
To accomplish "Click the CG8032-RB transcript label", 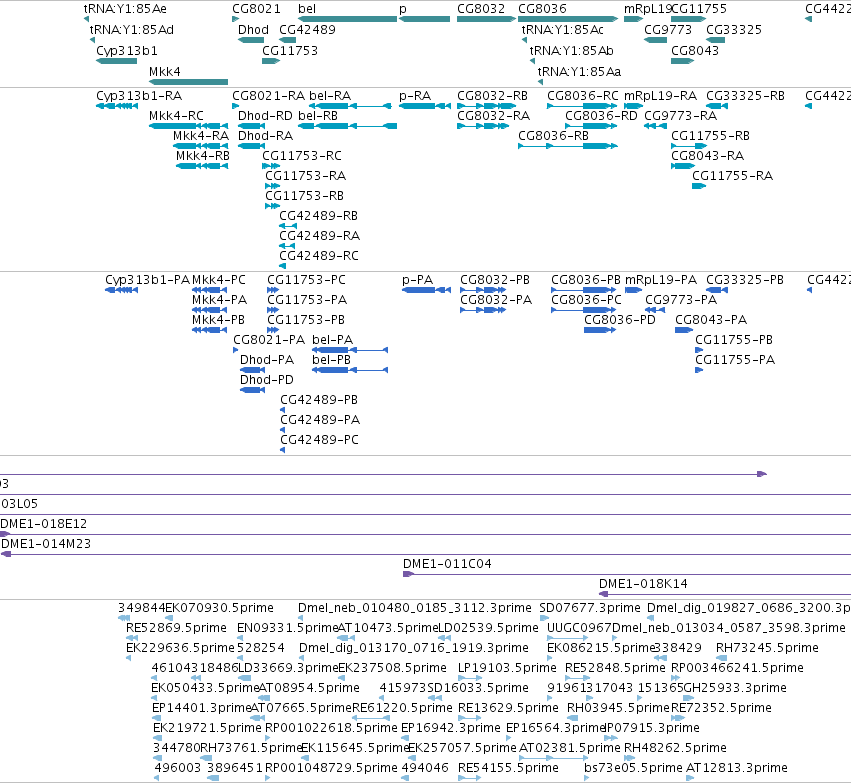I will 492,96.
